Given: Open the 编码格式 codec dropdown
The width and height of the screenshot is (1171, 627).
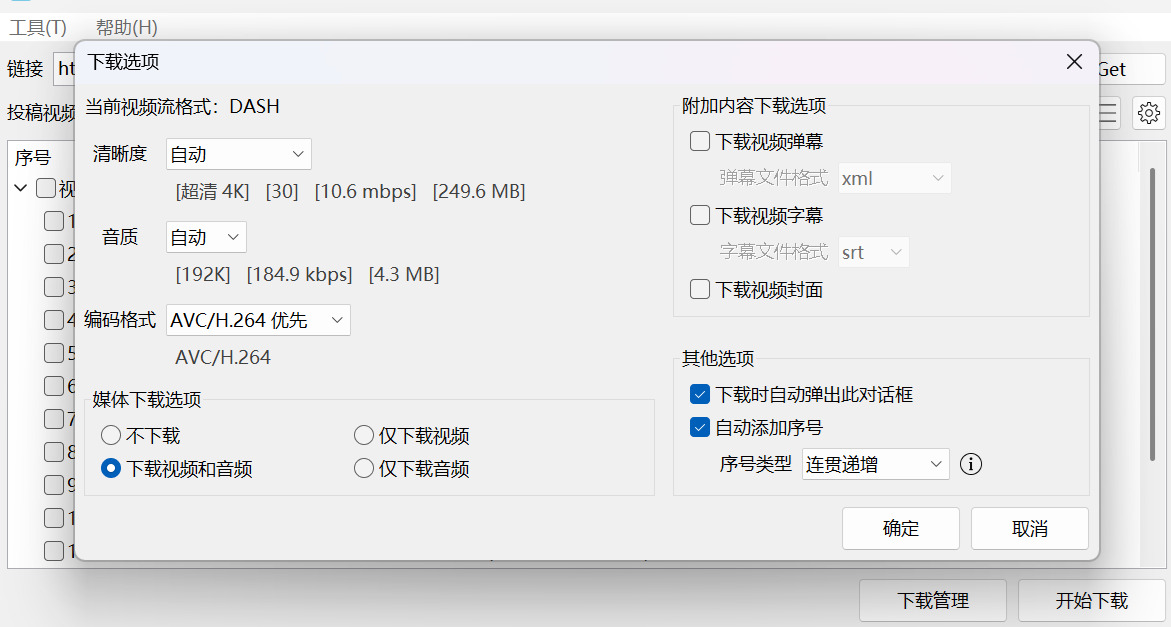Looking at the screenshot, I should (x=258, y=320).
